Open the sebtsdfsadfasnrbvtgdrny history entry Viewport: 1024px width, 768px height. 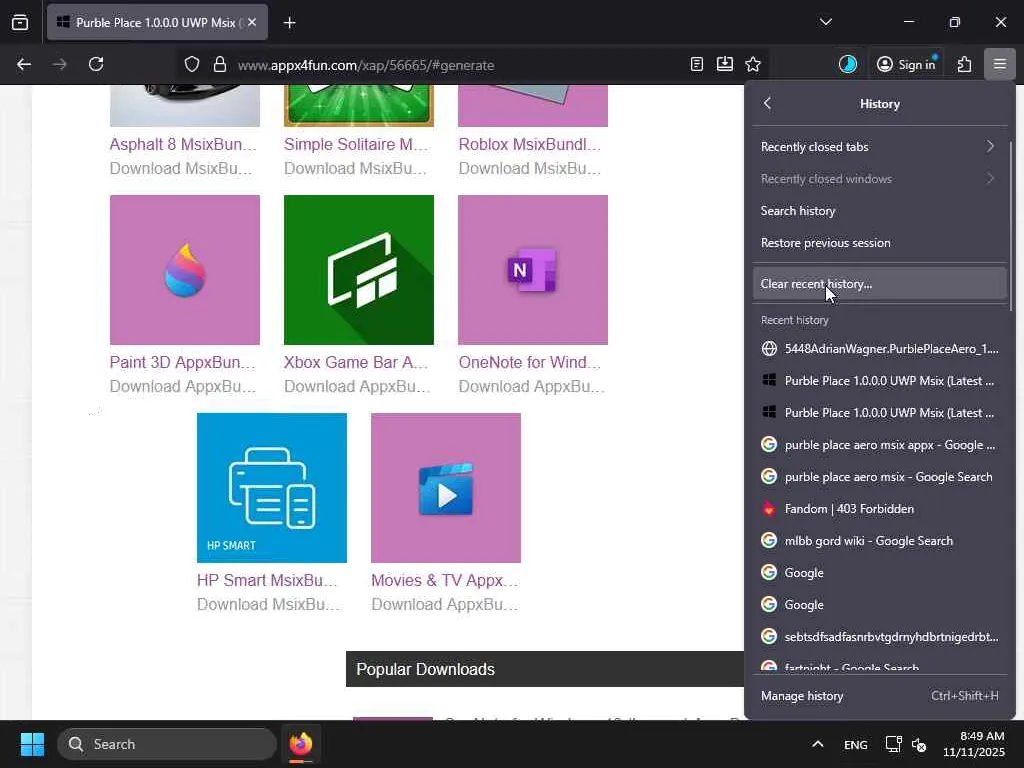(x=879, y=637)
